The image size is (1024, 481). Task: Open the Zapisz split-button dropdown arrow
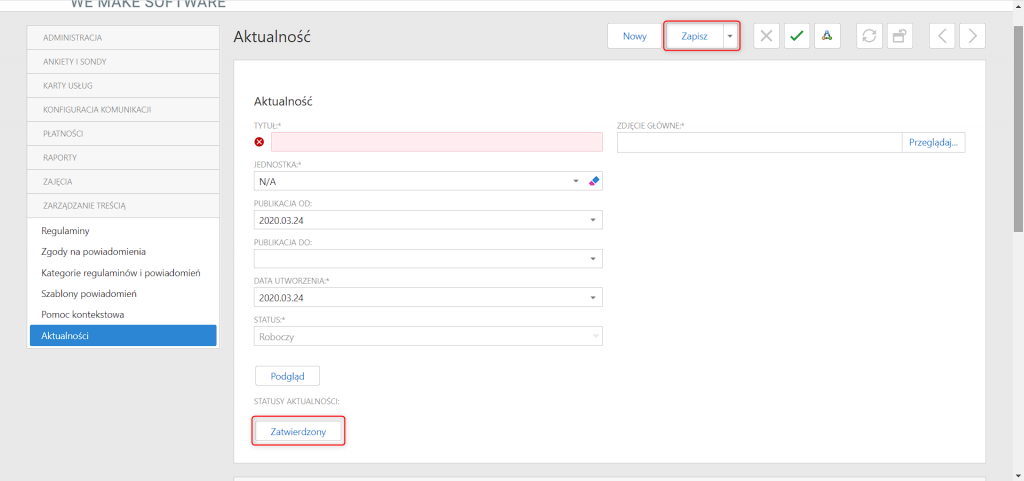(x=730, y=37)
